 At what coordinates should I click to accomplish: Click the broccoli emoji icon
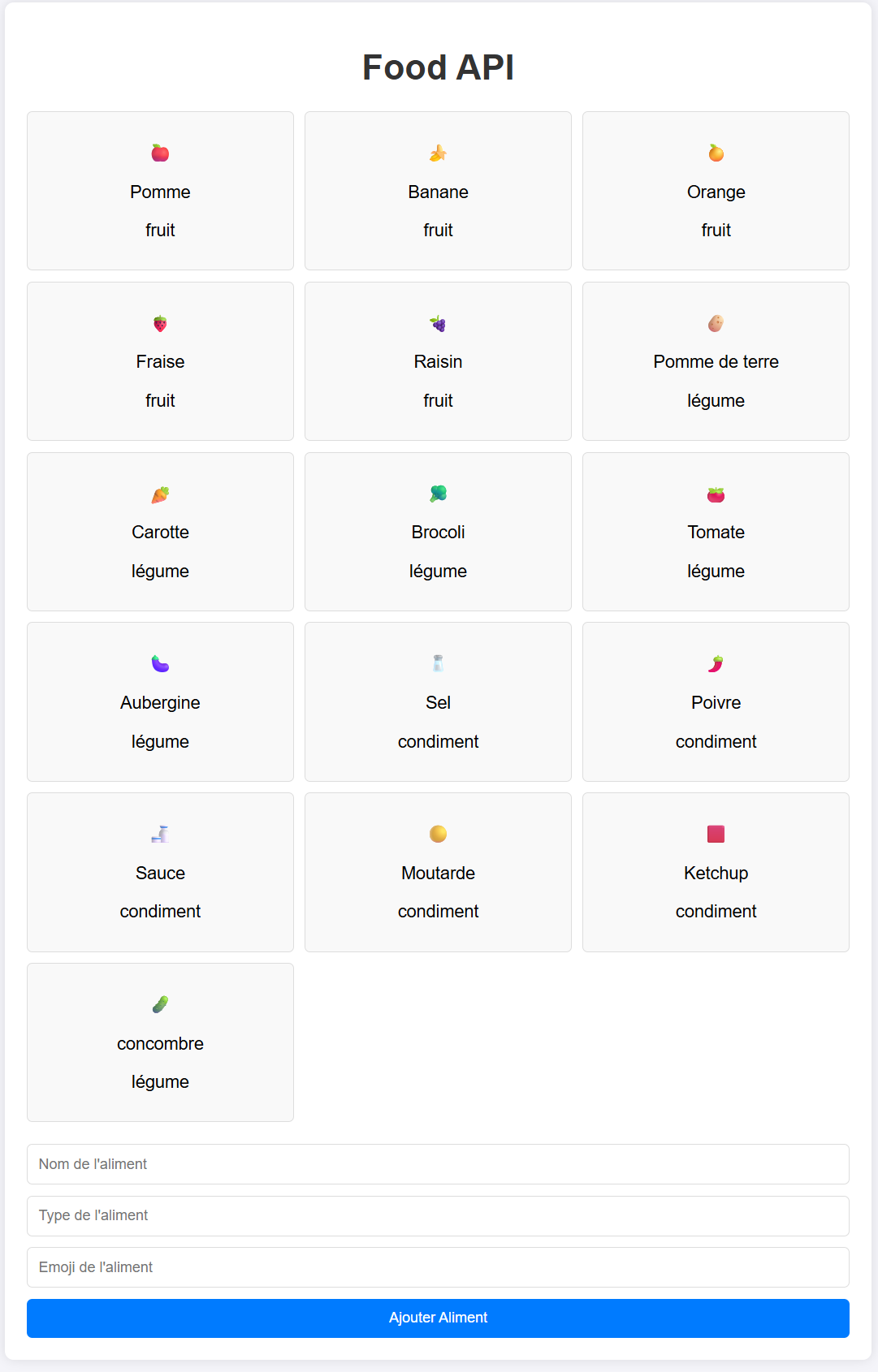(438, 494)
